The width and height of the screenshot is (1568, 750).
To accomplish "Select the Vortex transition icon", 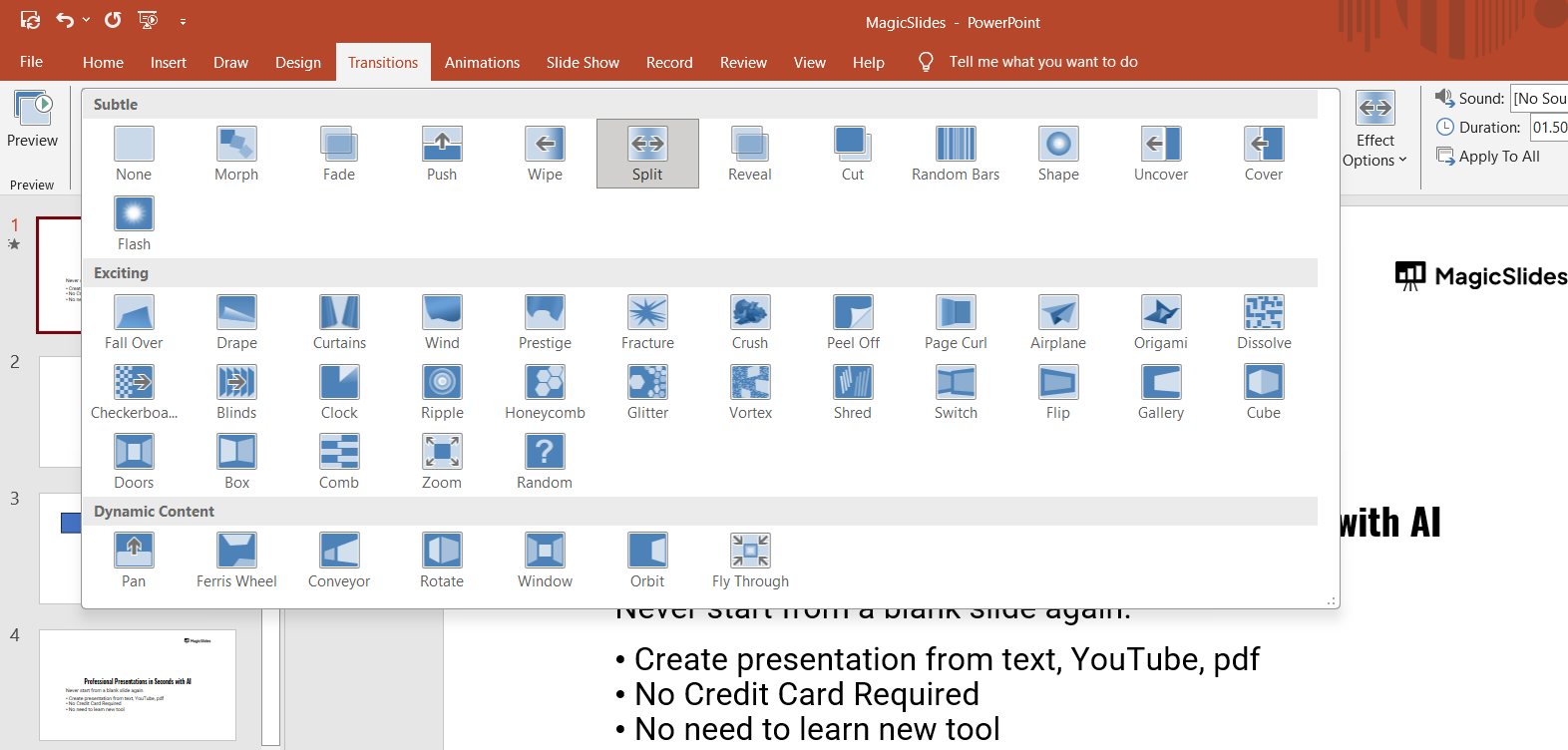I will tap(750, 392).
